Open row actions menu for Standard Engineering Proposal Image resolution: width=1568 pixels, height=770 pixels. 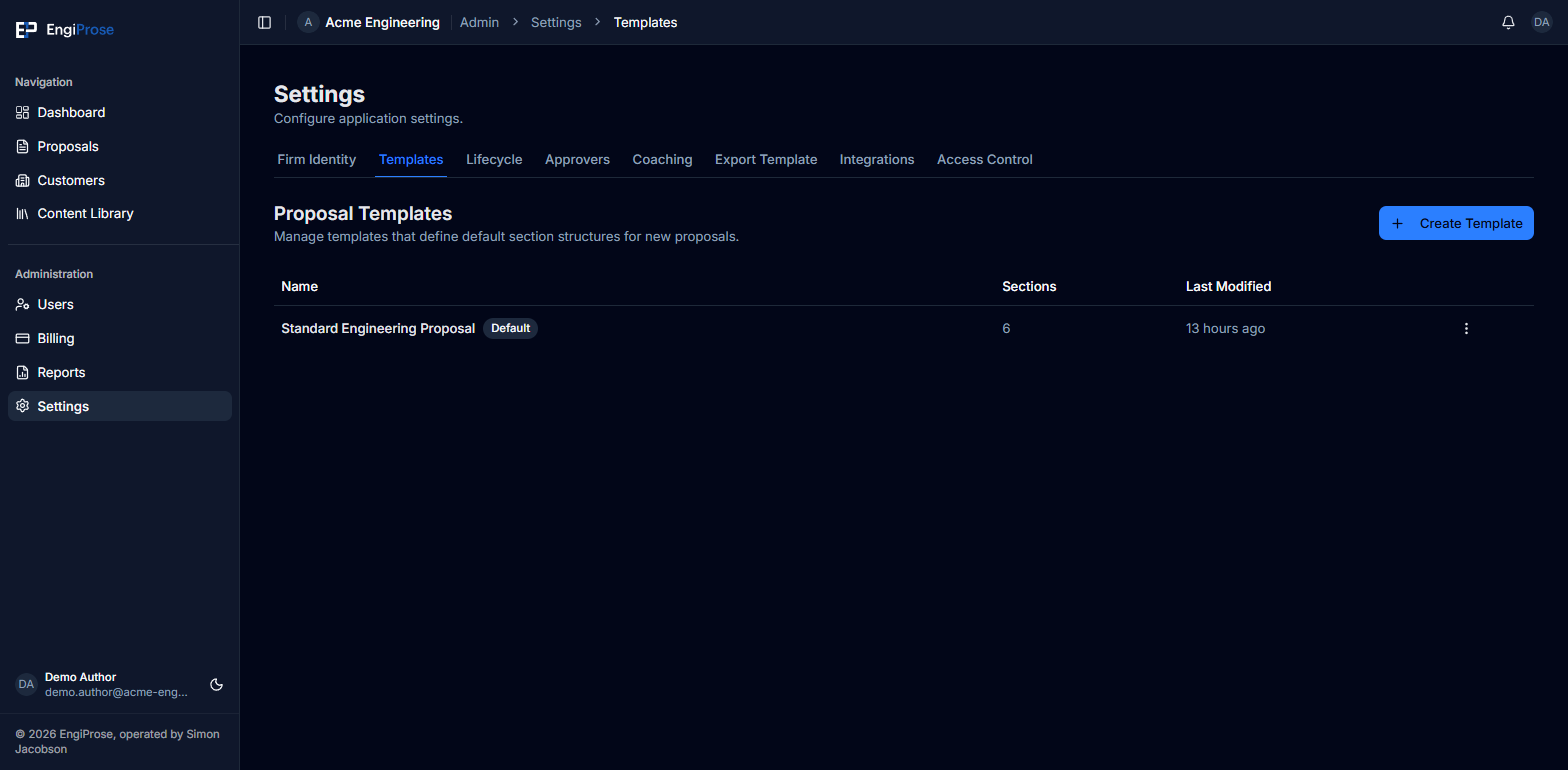pyautogui.click(x=1466, y=328)
